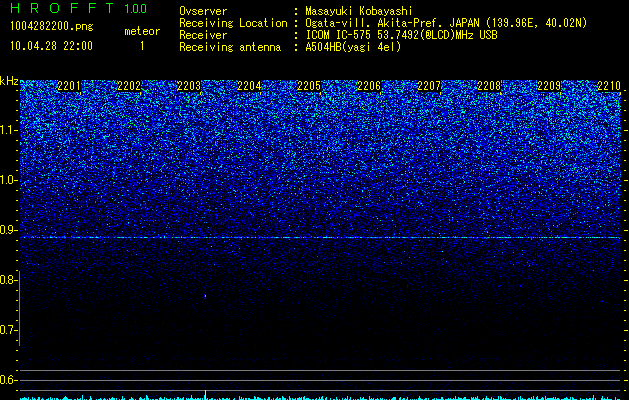Click the 1.1 frequency axis label
Viewport: 629px width, 400px height.
[8, 130]
